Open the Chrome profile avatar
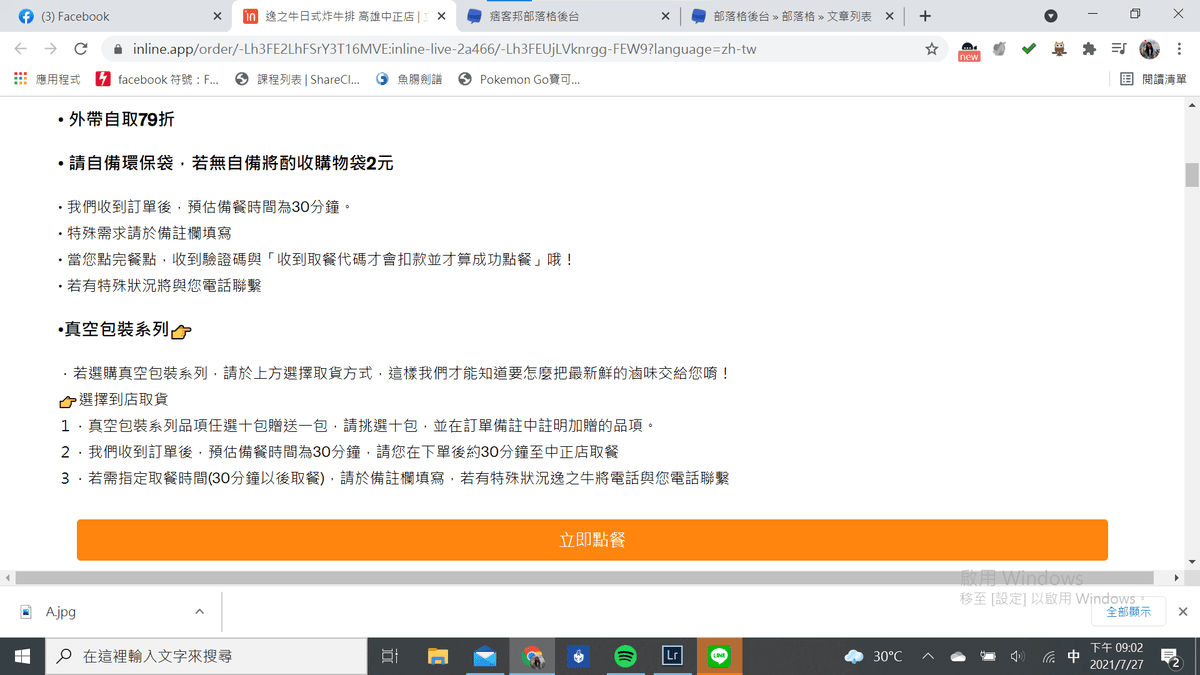 1149,49
